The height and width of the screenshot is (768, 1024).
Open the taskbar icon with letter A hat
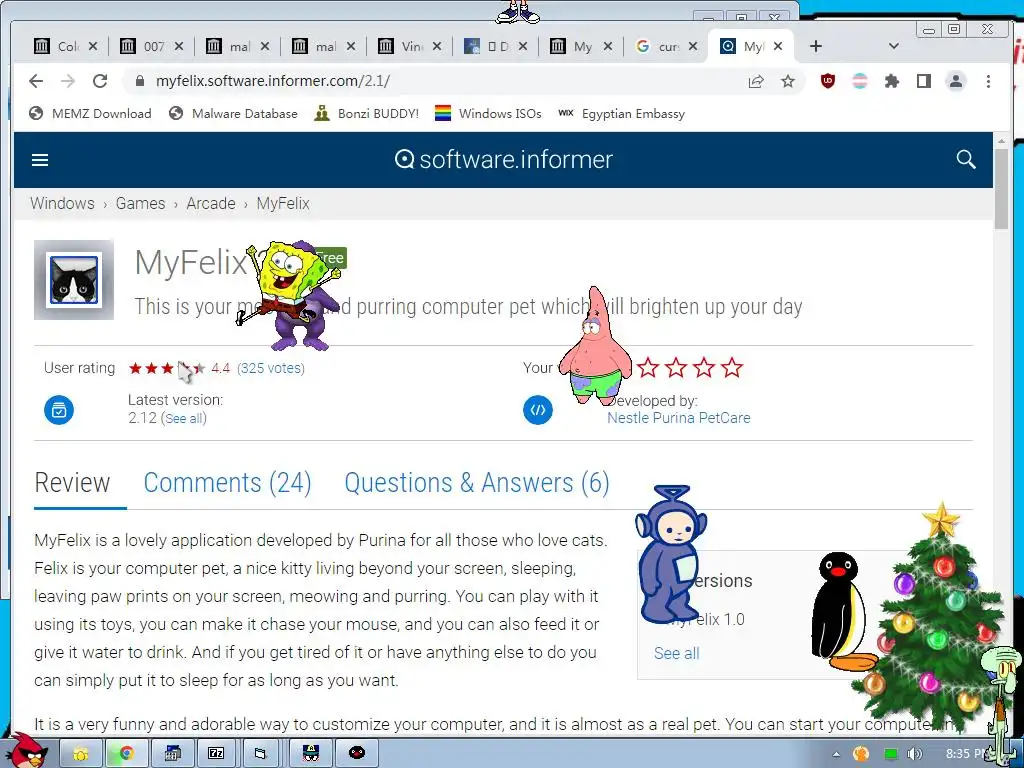coord(312,753)
